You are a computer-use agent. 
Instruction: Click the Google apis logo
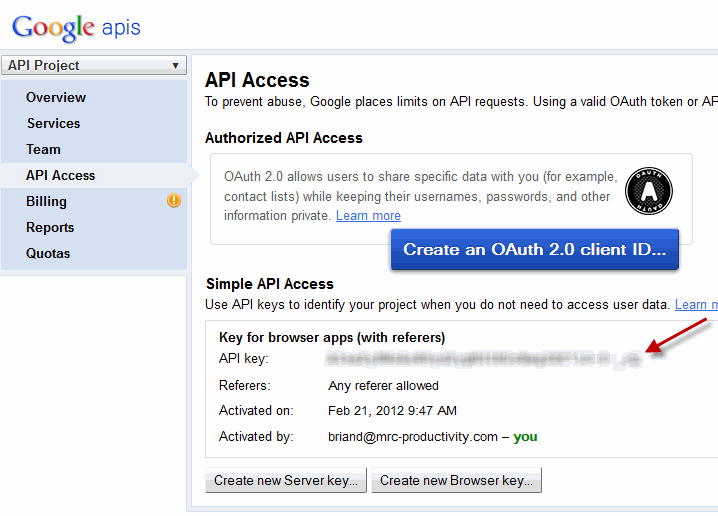click(x=76, y=28)
